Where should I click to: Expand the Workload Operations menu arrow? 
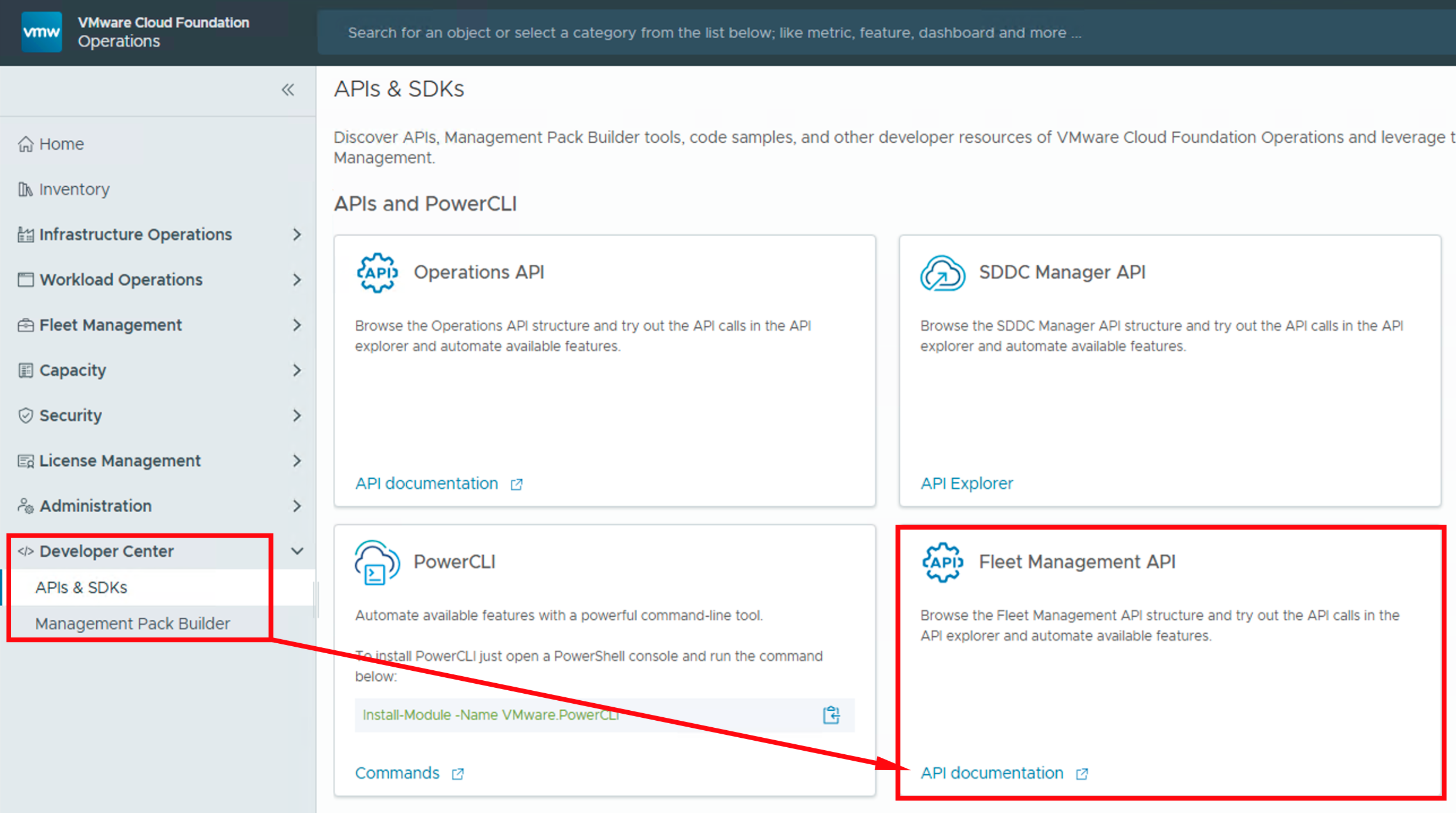tap(297, 280)
